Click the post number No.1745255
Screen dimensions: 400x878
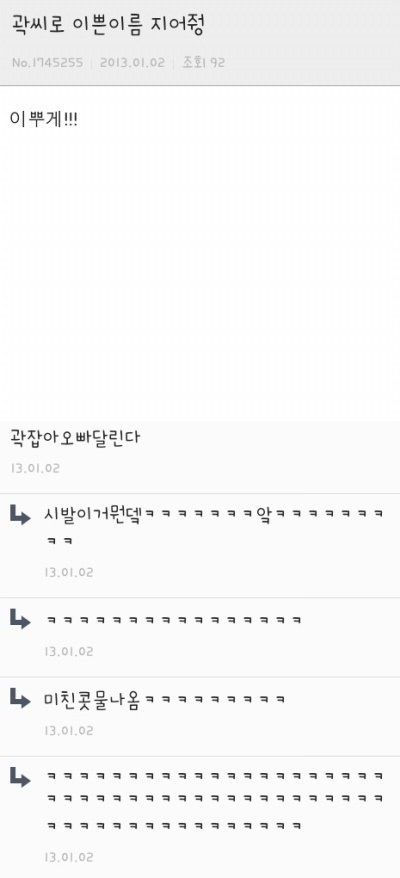(x=47, y=62)
